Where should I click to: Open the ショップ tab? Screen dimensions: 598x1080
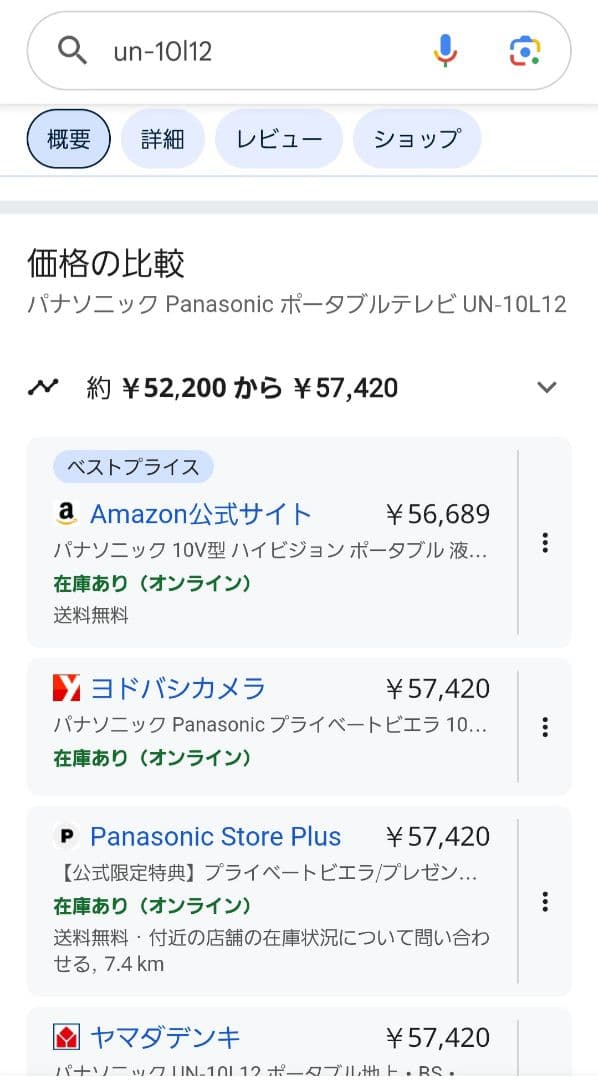pyautogui.click(x=416, y=139)
